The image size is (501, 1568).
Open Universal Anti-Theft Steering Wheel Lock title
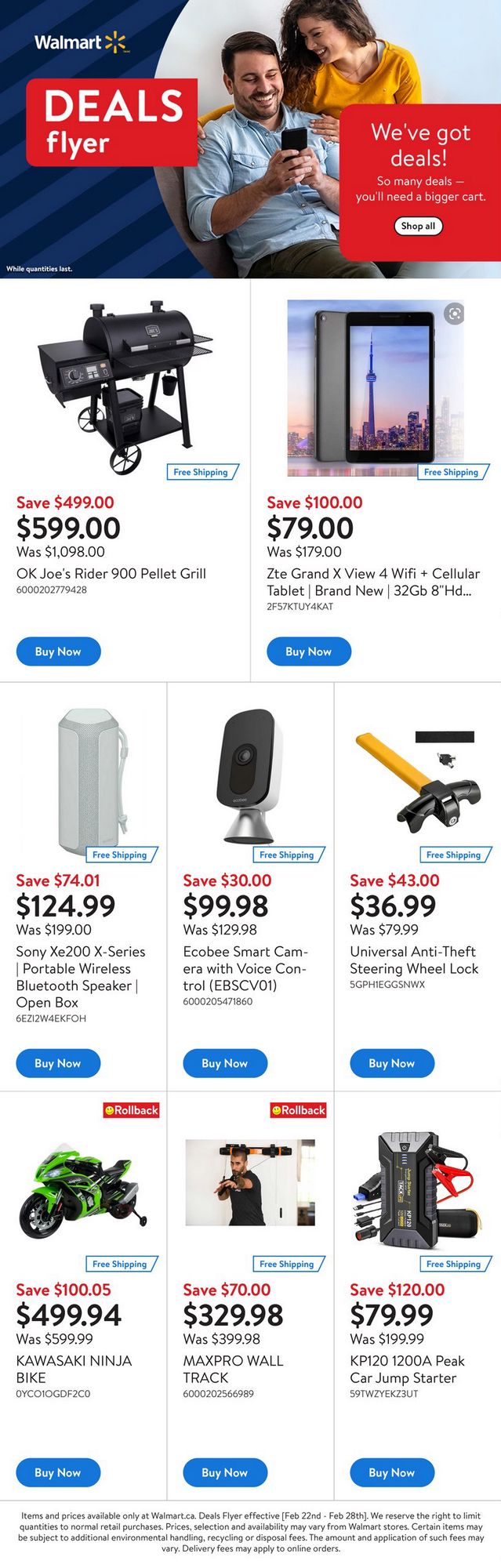pos(413,960)
